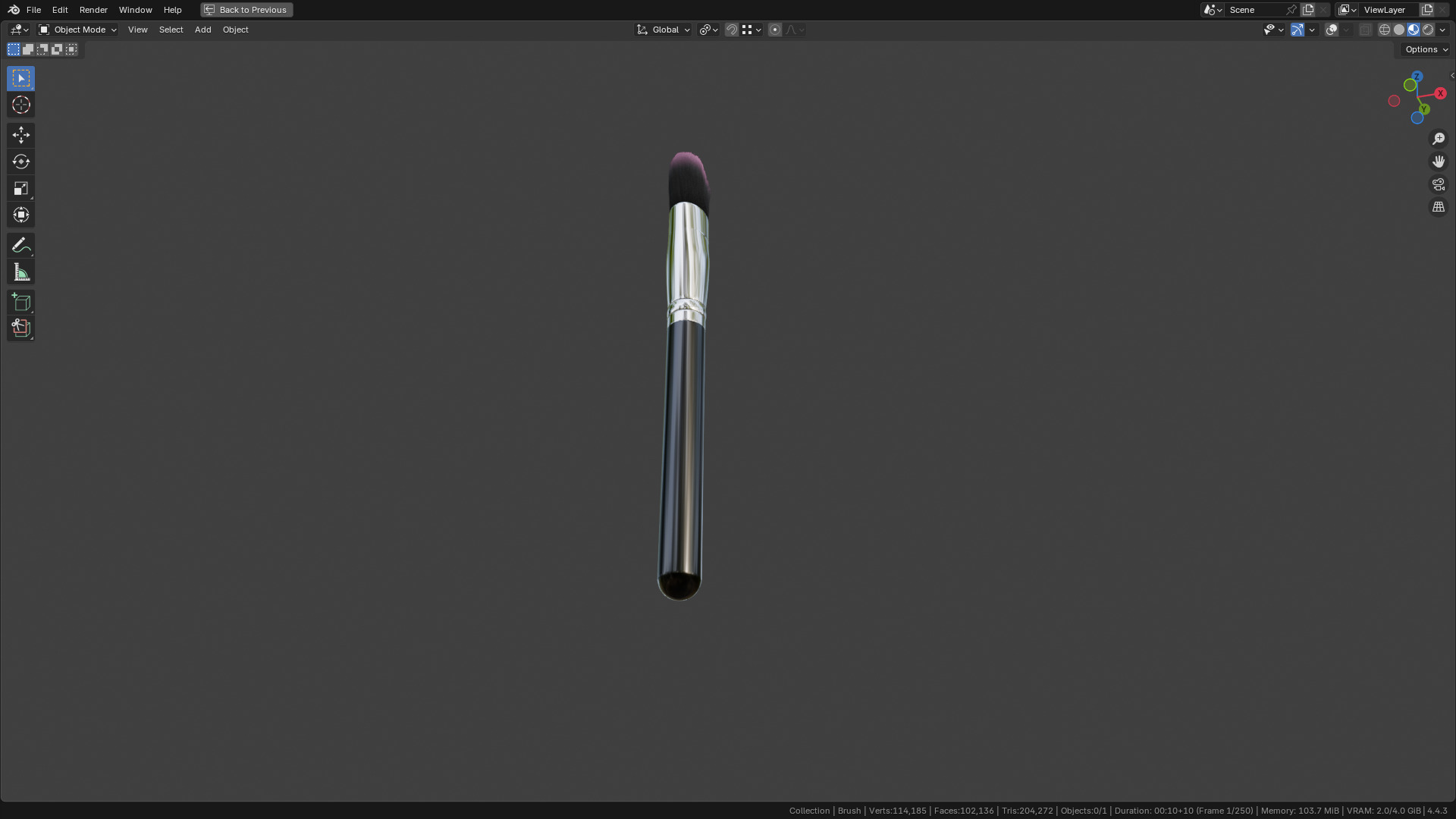Open the editor type dropdown
This screenshot has height=819, width=1456.
19,30
